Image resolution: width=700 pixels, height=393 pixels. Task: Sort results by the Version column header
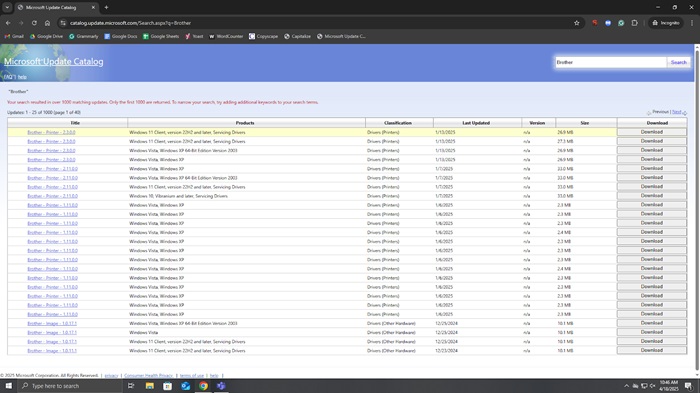click(537, 123)
